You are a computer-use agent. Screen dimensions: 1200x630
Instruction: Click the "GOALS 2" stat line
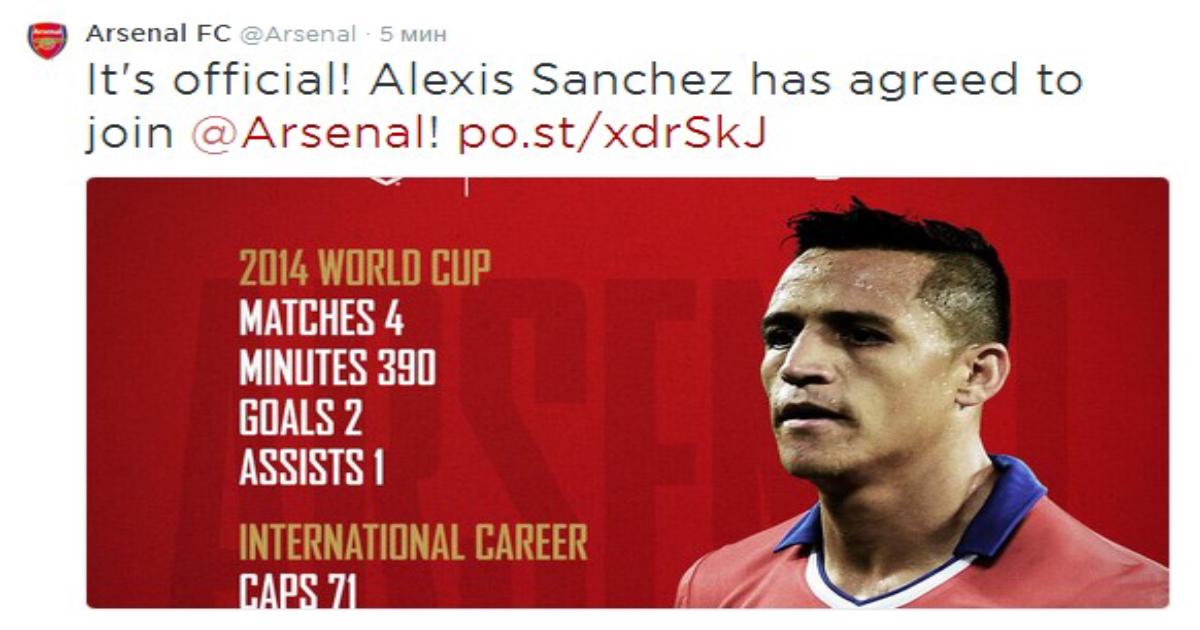click(300, 419)
